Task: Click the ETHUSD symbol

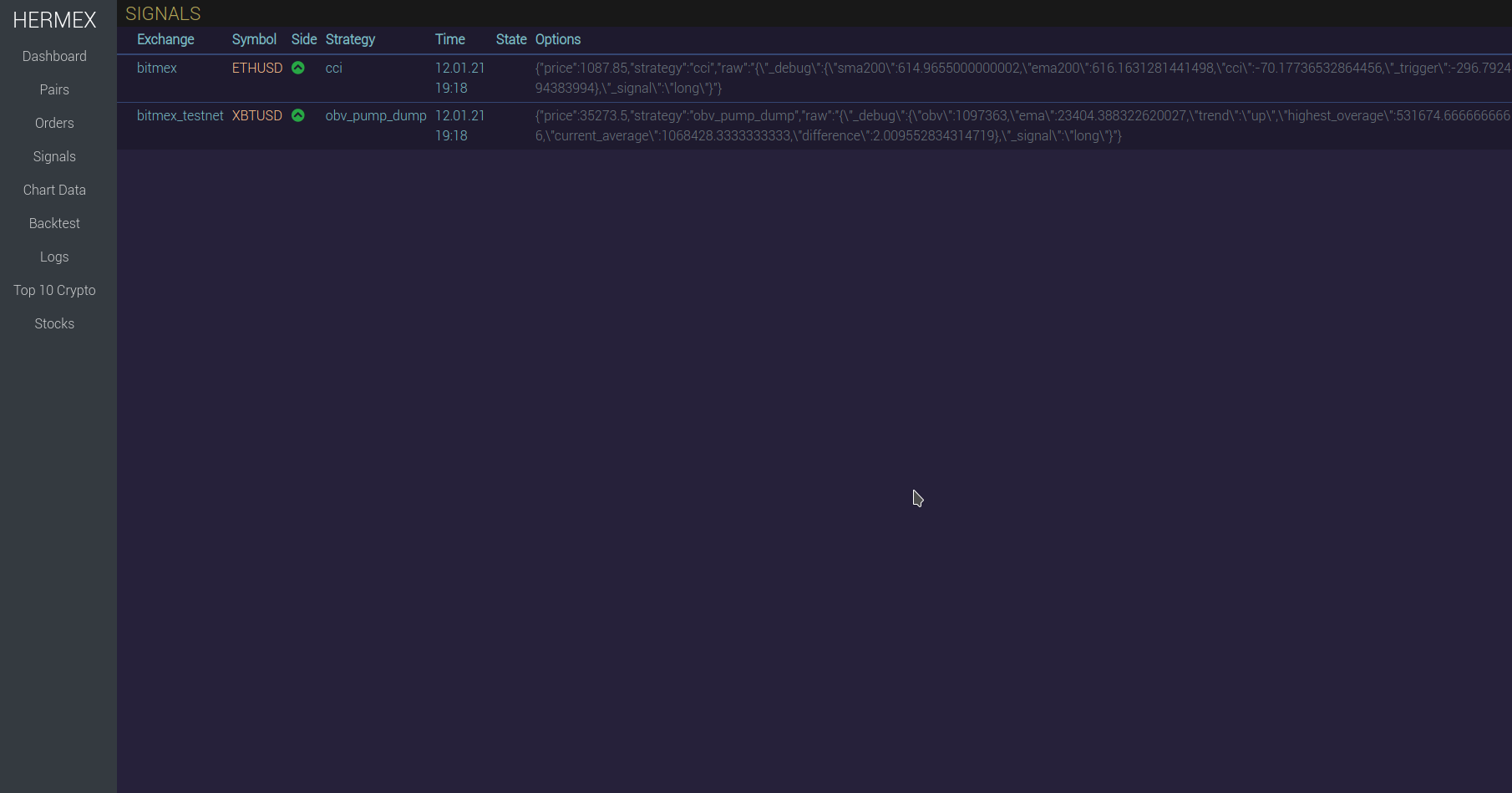Action: pyautogui.click(x=257, y=68)
